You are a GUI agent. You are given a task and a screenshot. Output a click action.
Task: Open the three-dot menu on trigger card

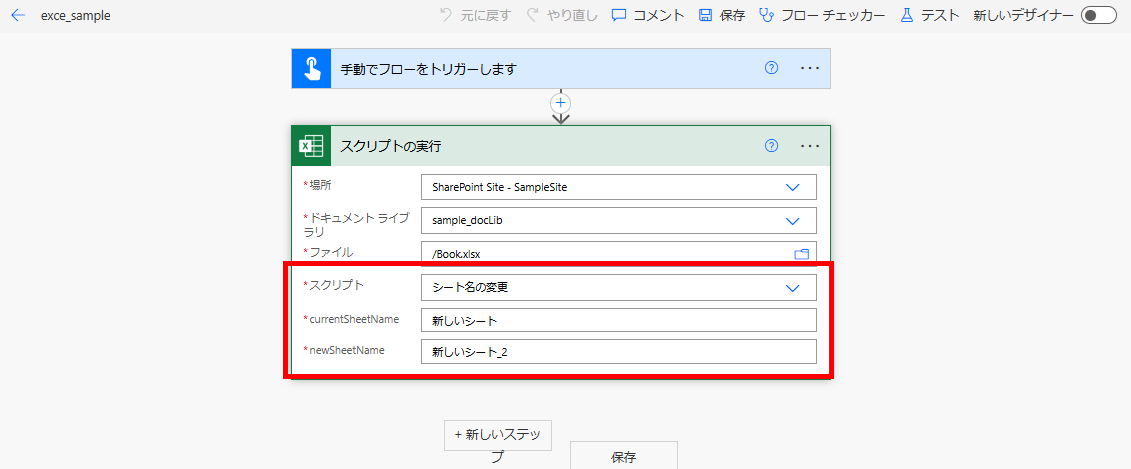810,68
